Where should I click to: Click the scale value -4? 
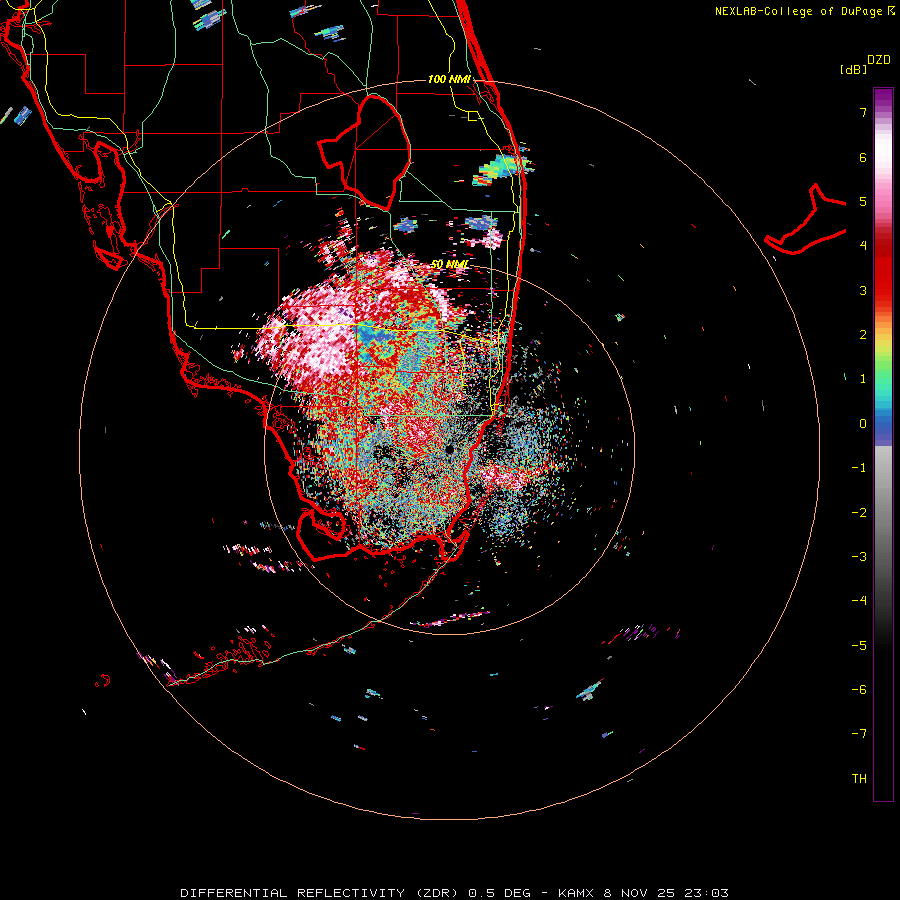(859, 601)
